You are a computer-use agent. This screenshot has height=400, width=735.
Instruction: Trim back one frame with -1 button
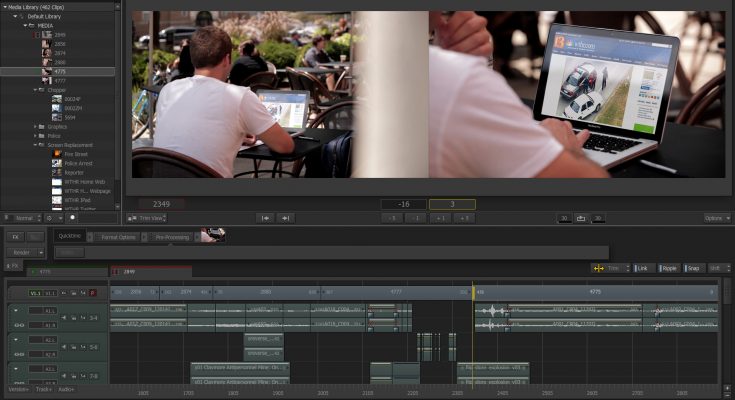416,218
